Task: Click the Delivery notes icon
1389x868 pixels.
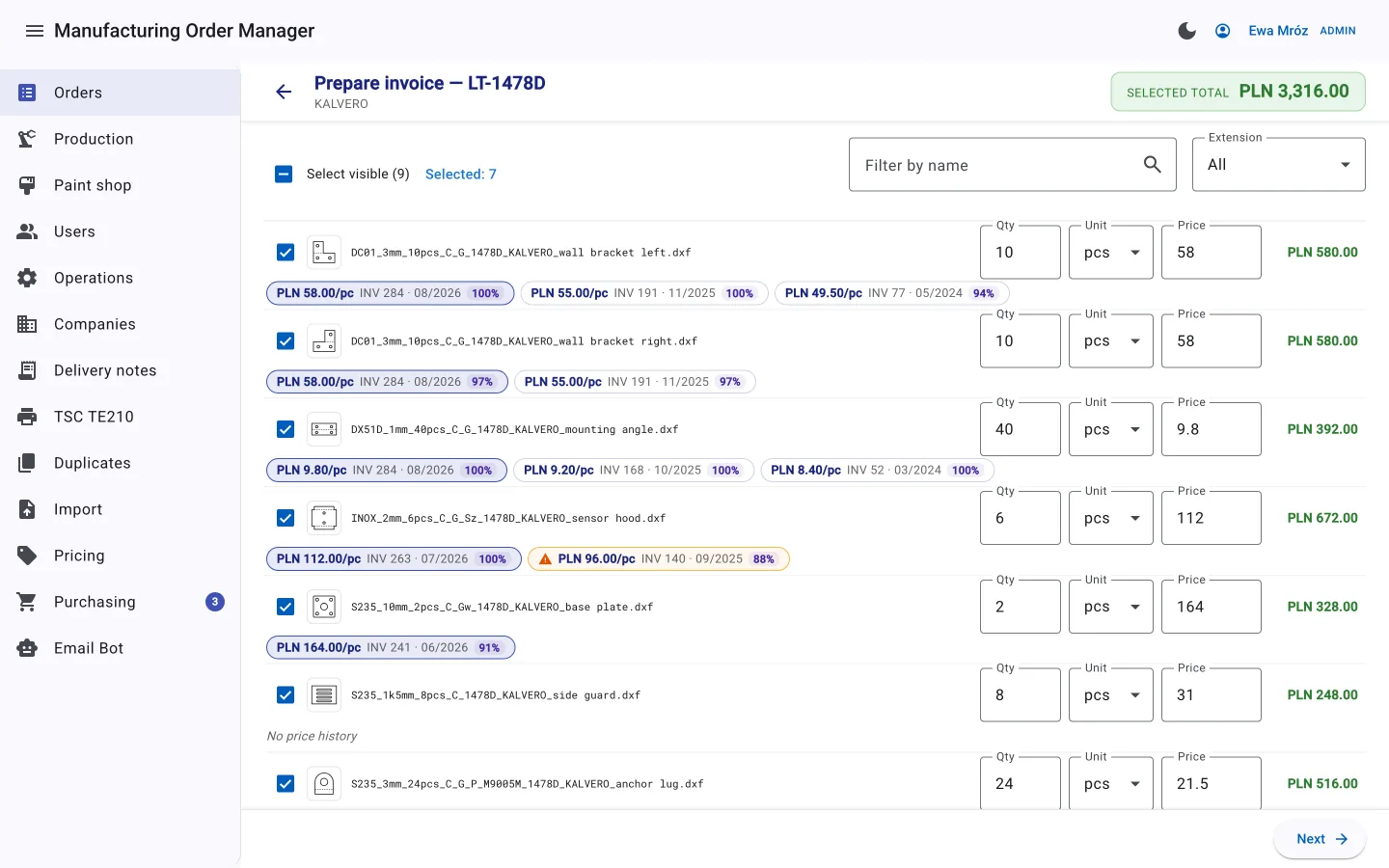Action: pyautogui.click(x=27, y=370)
